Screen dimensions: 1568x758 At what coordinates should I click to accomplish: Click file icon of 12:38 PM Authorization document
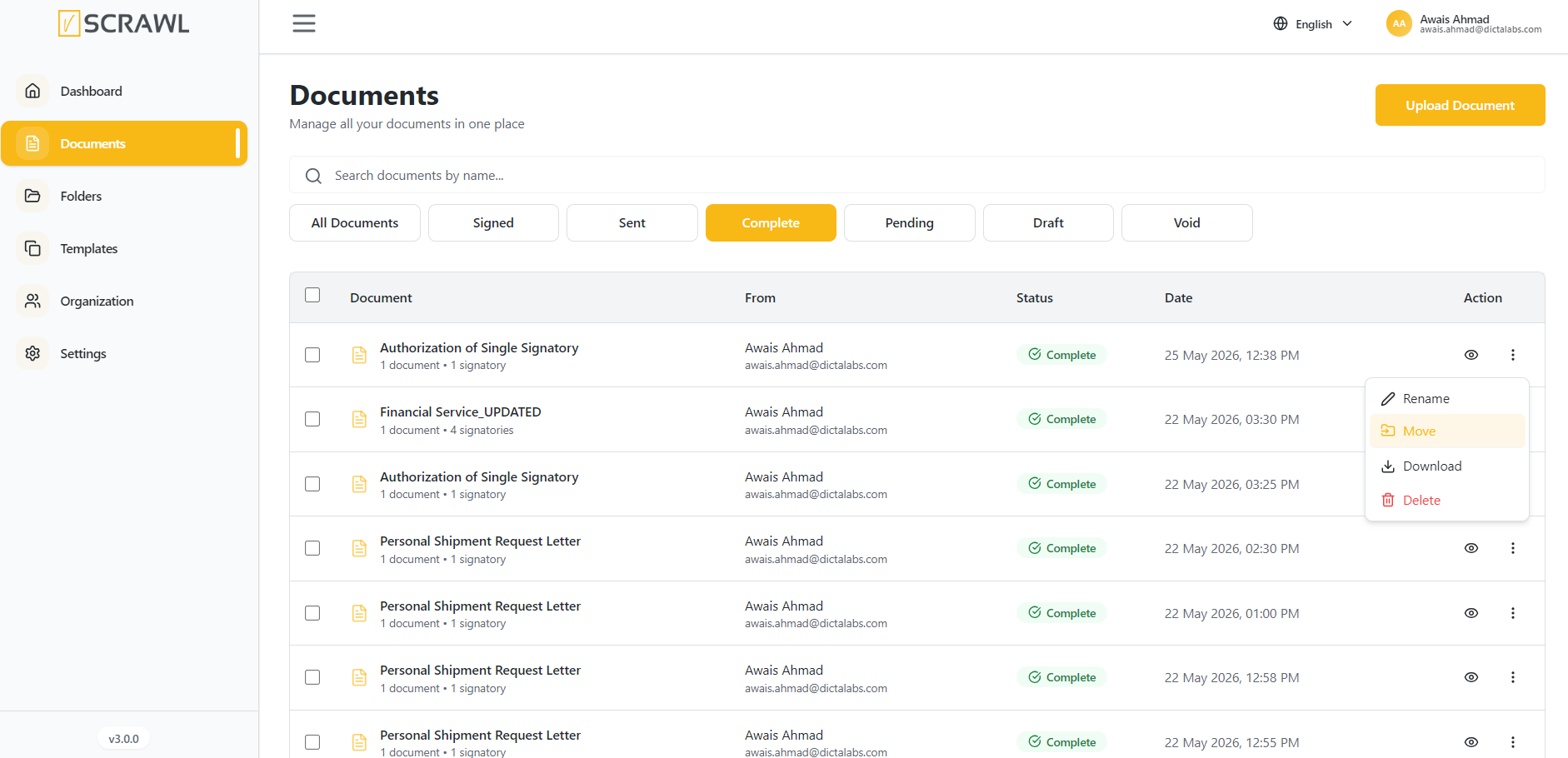(x=359, y=355)
